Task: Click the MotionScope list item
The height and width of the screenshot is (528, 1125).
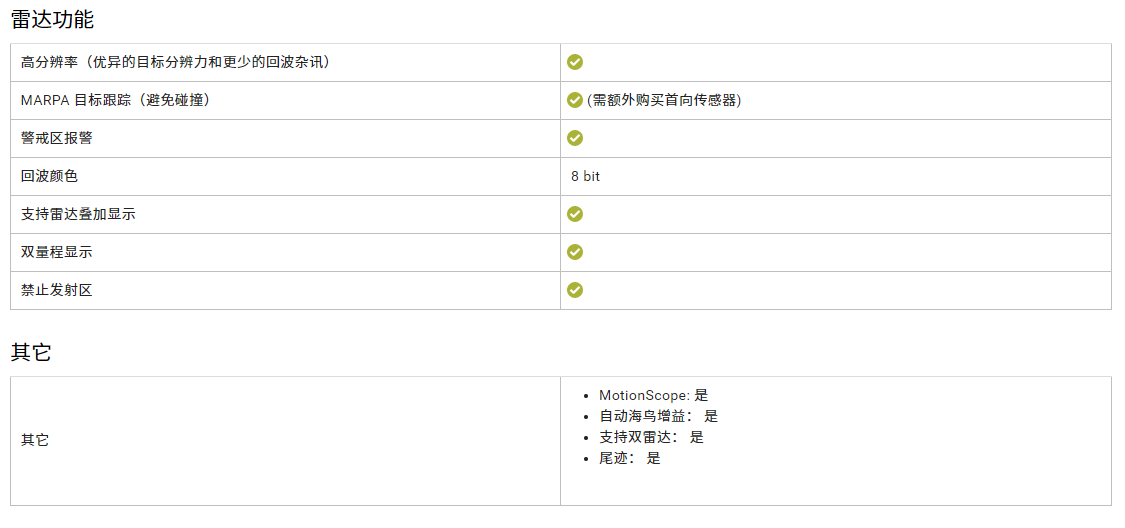Action: 653,395
